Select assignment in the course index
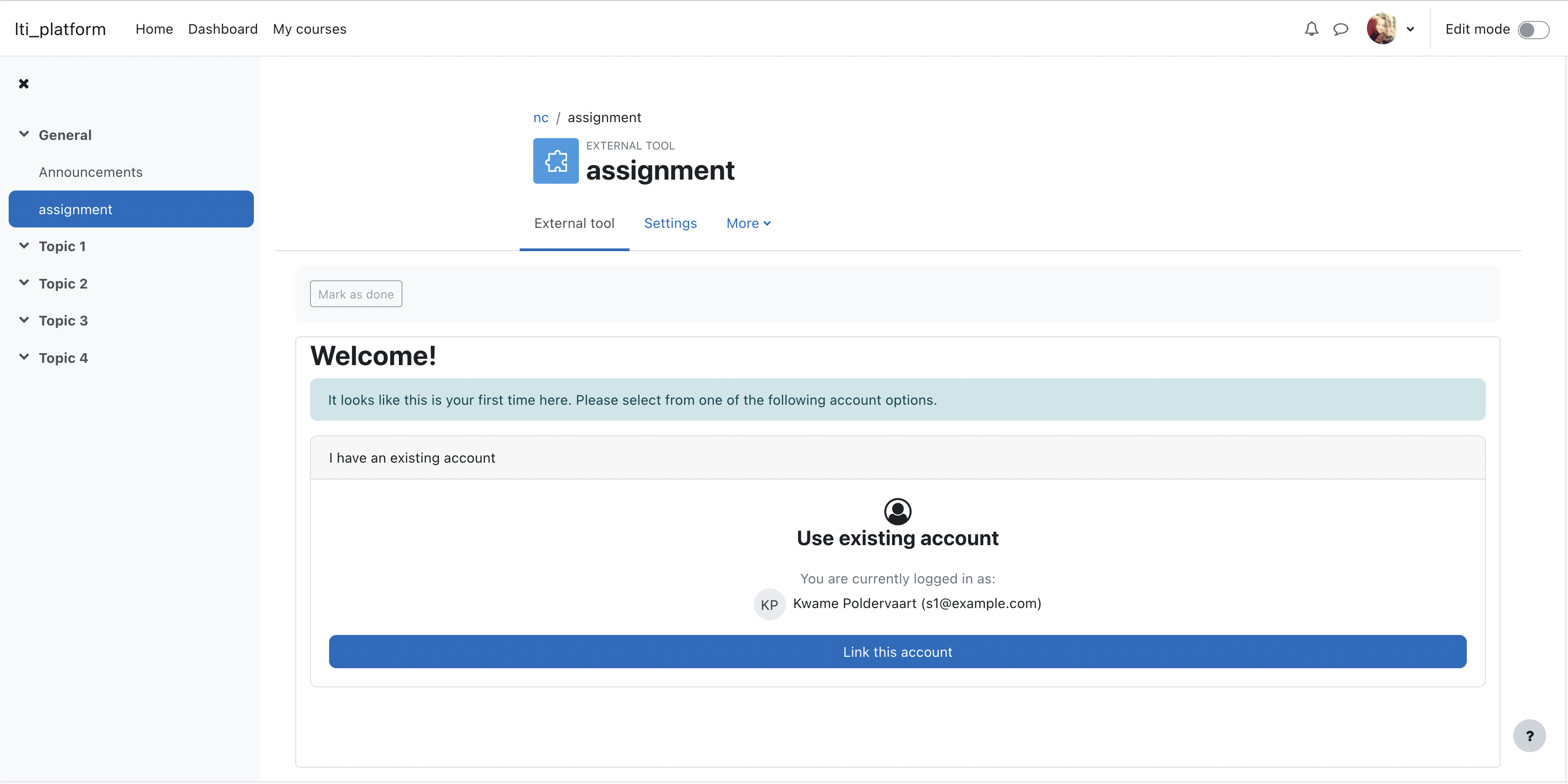The height and width of the screenshot is (784, 1568). [x=131, y=209]
